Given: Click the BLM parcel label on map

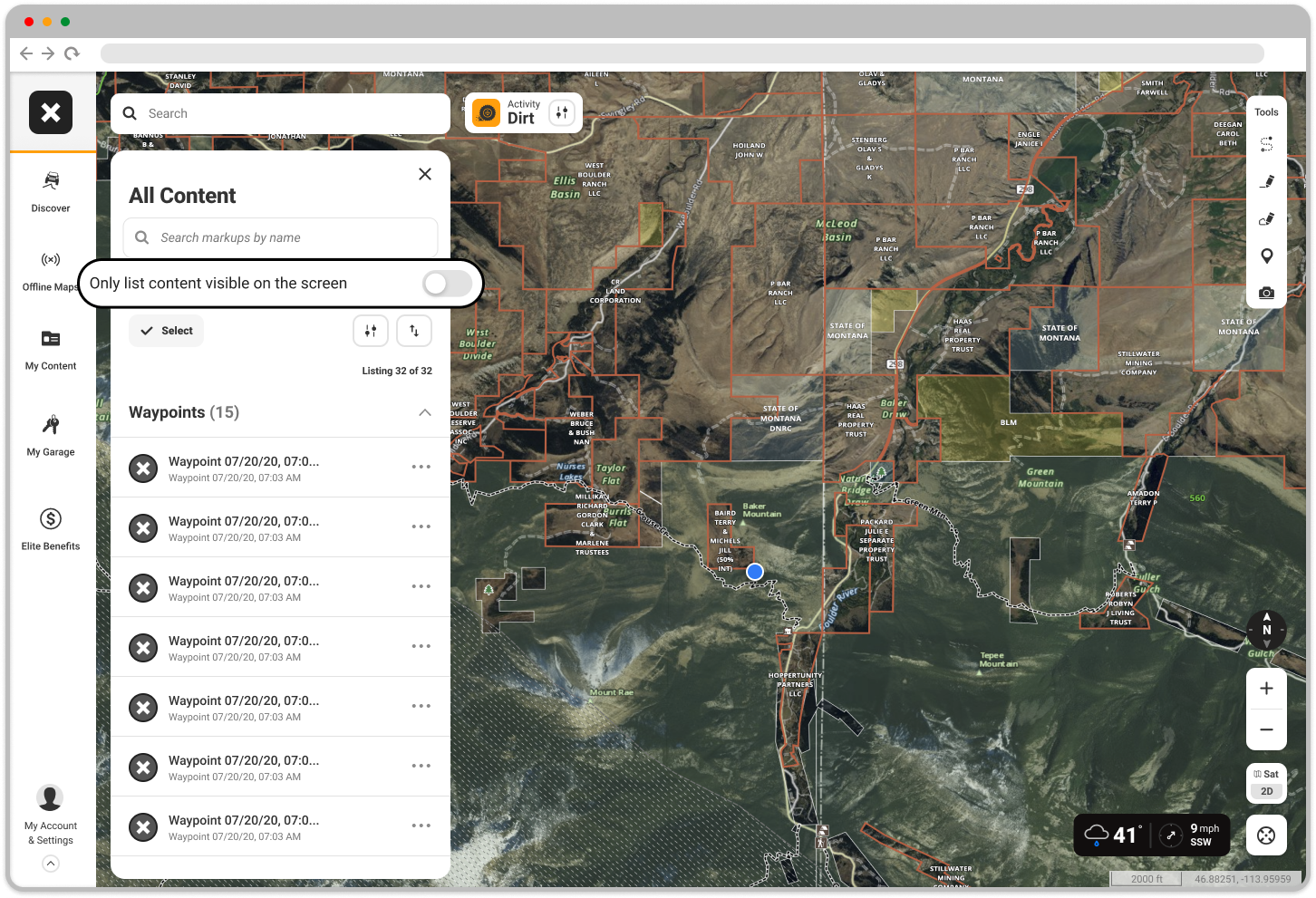Looking at the screenshot, I should point(1009,422).
